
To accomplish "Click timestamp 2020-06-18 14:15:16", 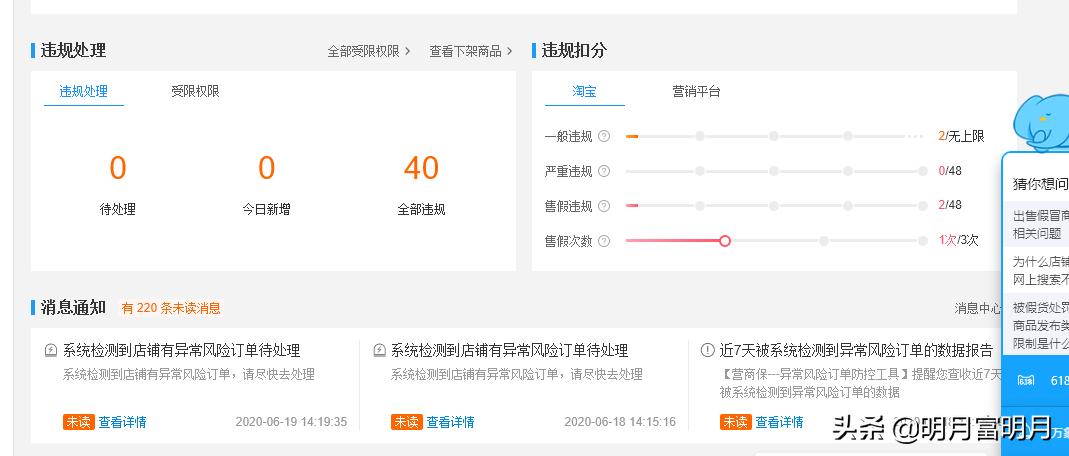I will click(620, 422).
